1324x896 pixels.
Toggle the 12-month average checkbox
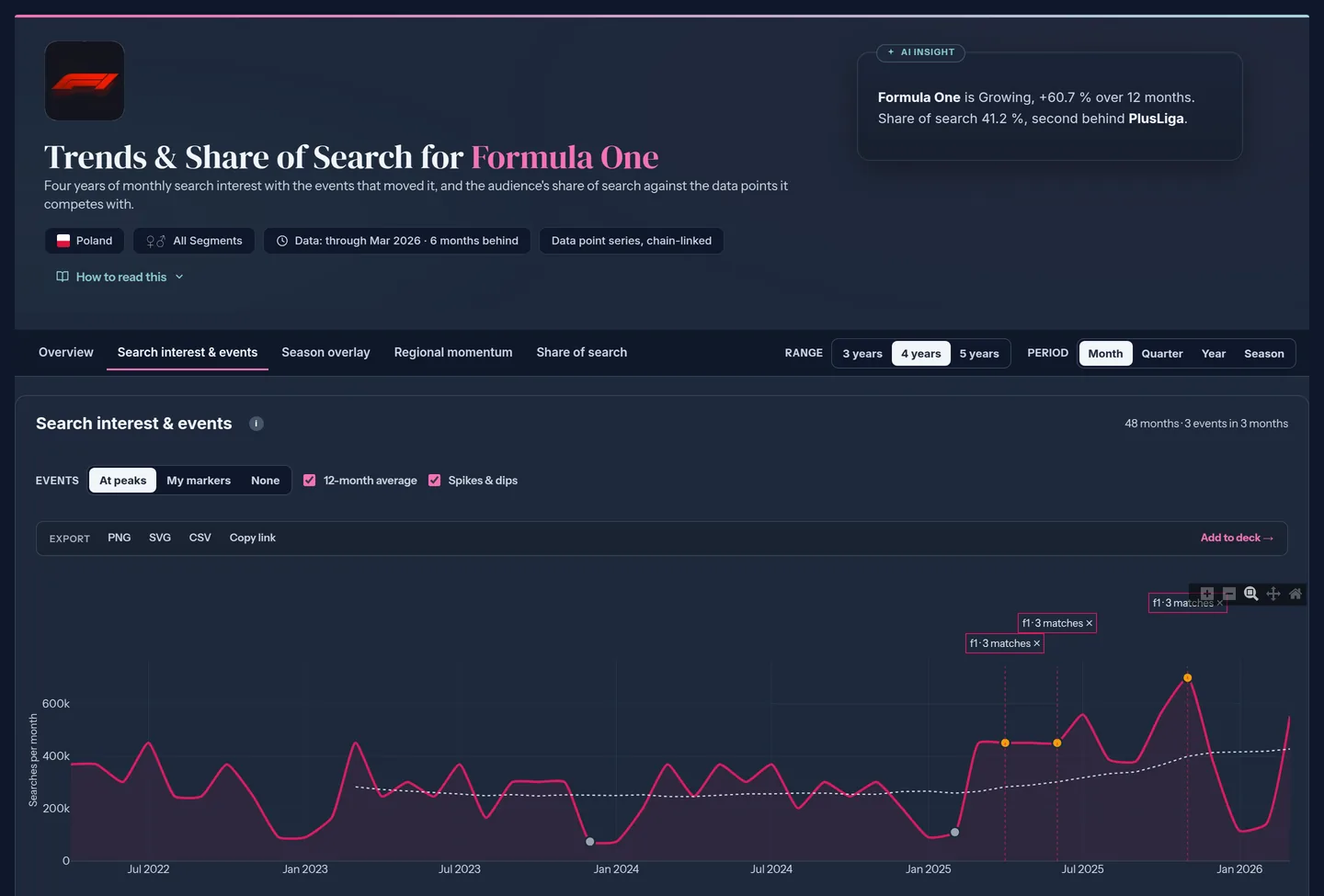pos(310,481)
